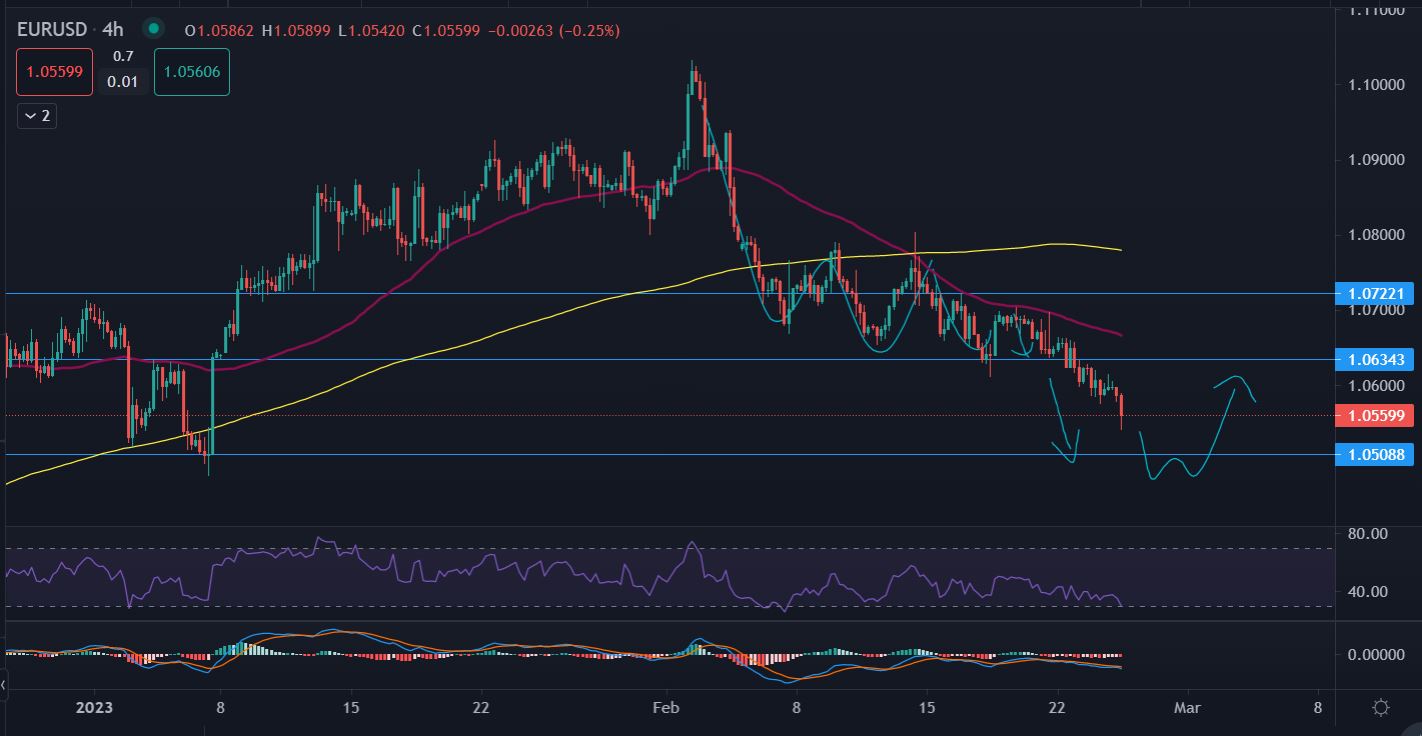Click the 0.01 order quantity field

(x=123, y=82)
